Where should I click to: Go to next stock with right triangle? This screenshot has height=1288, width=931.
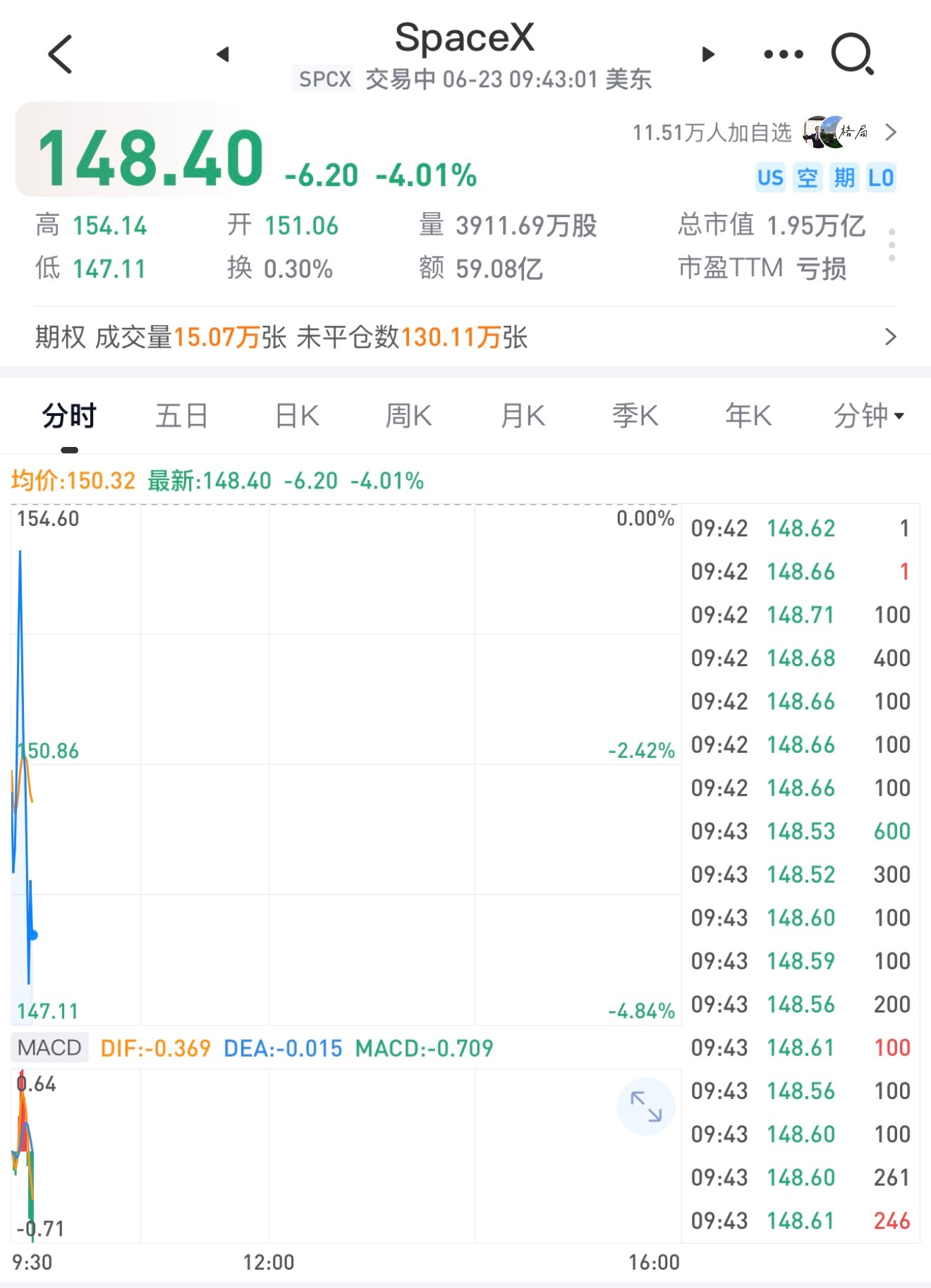708,54
